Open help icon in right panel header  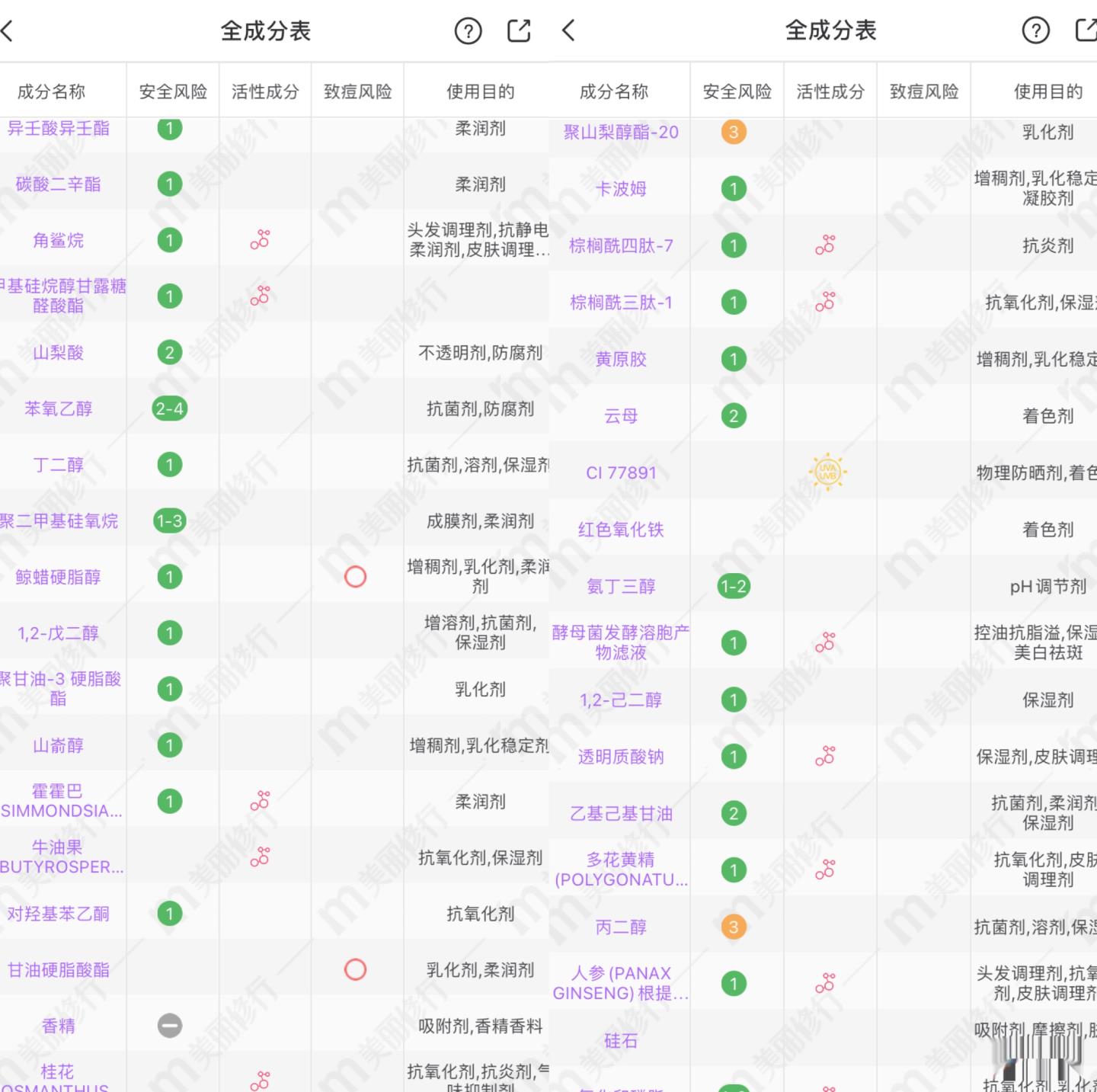tap(1035, 30)
